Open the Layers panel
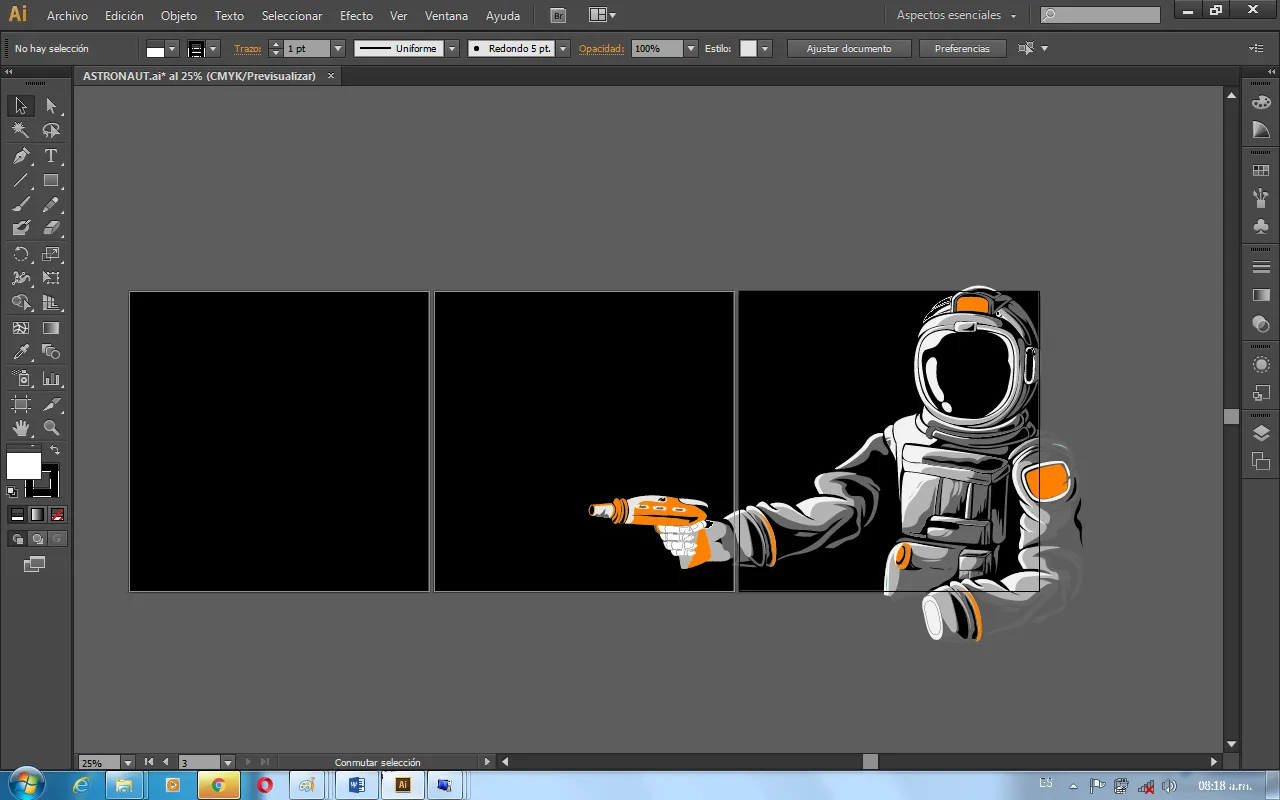Viewport: 1280px width, 800px height. 1261,433
